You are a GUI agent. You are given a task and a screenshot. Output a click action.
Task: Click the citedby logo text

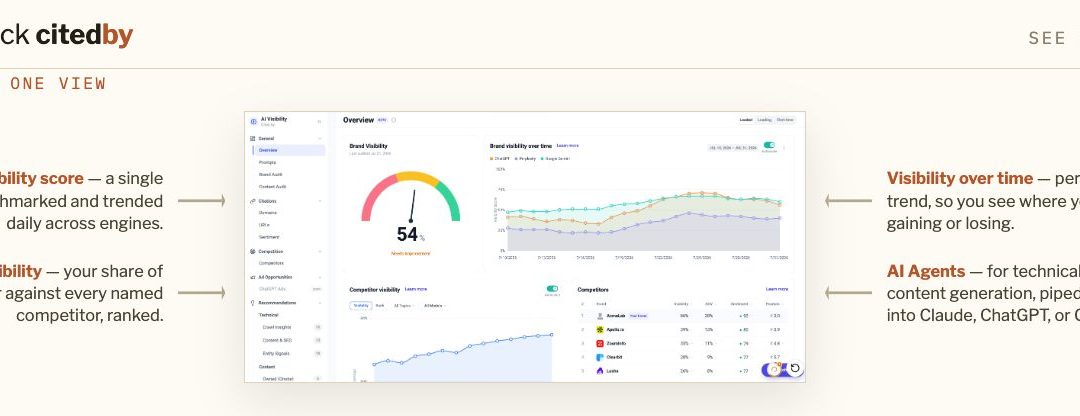tap(84, 34)
